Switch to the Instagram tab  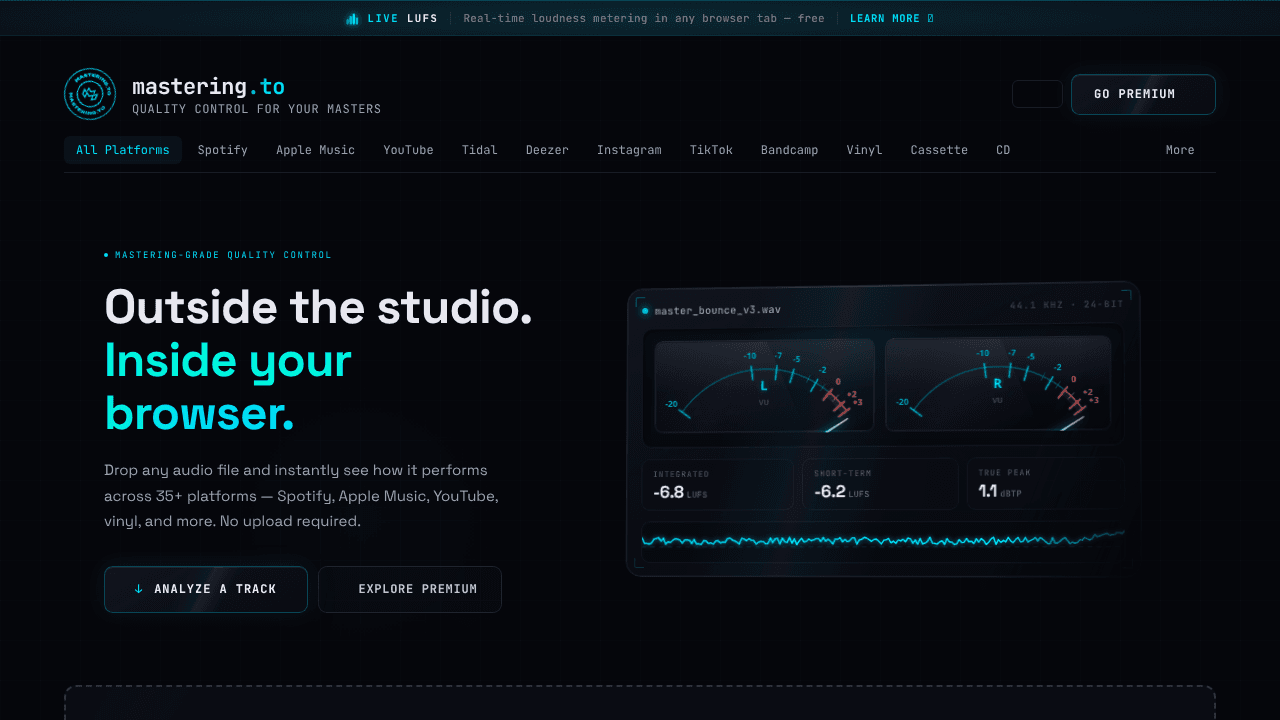coord(629,150)
